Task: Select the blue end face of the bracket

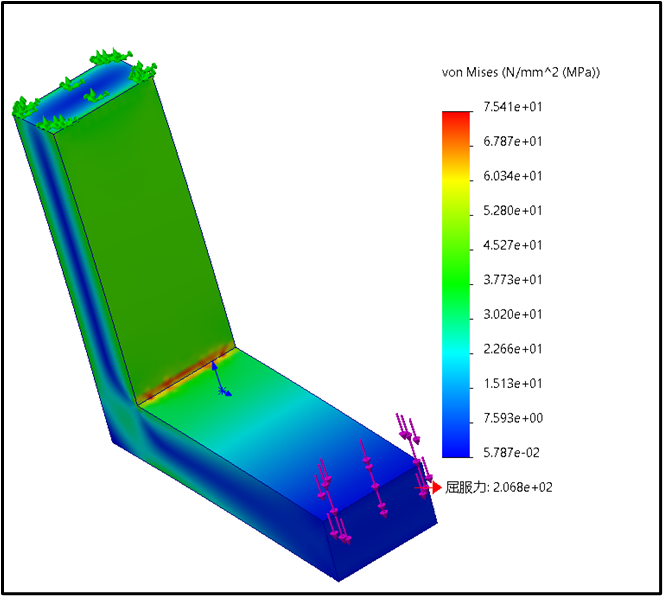Action: click(x=385, y=535)
